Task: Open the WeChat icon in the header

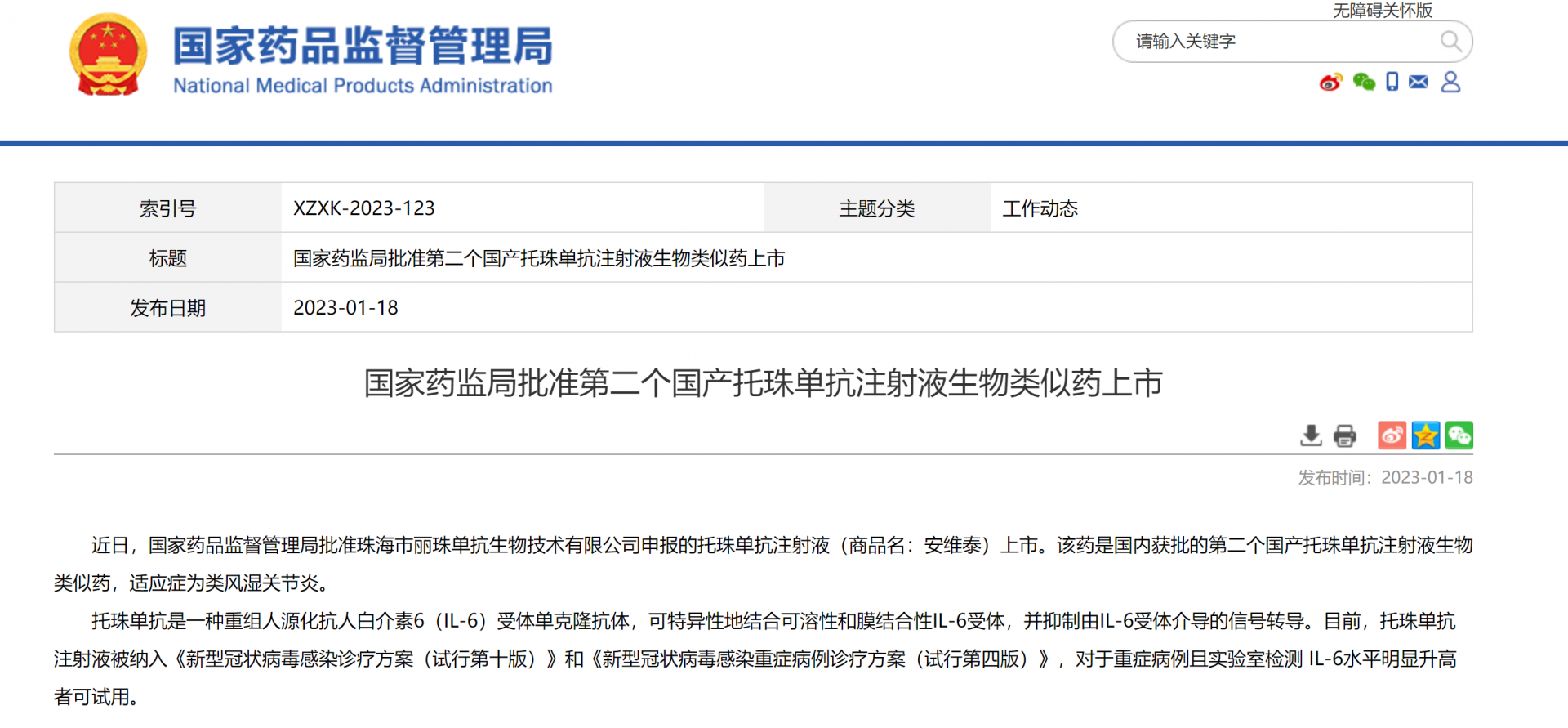Action: (1364, 82)
